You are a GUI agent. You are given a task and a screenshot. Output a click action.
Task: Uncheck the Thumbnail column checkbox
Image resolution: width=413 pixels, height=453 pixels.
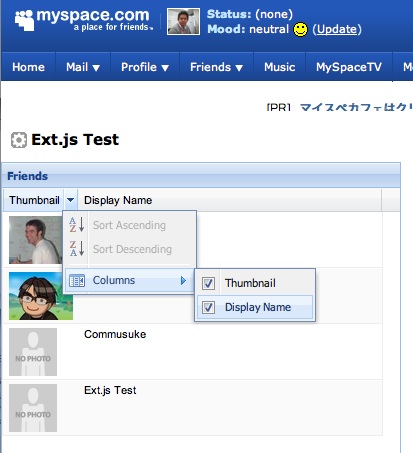point(208,283)
